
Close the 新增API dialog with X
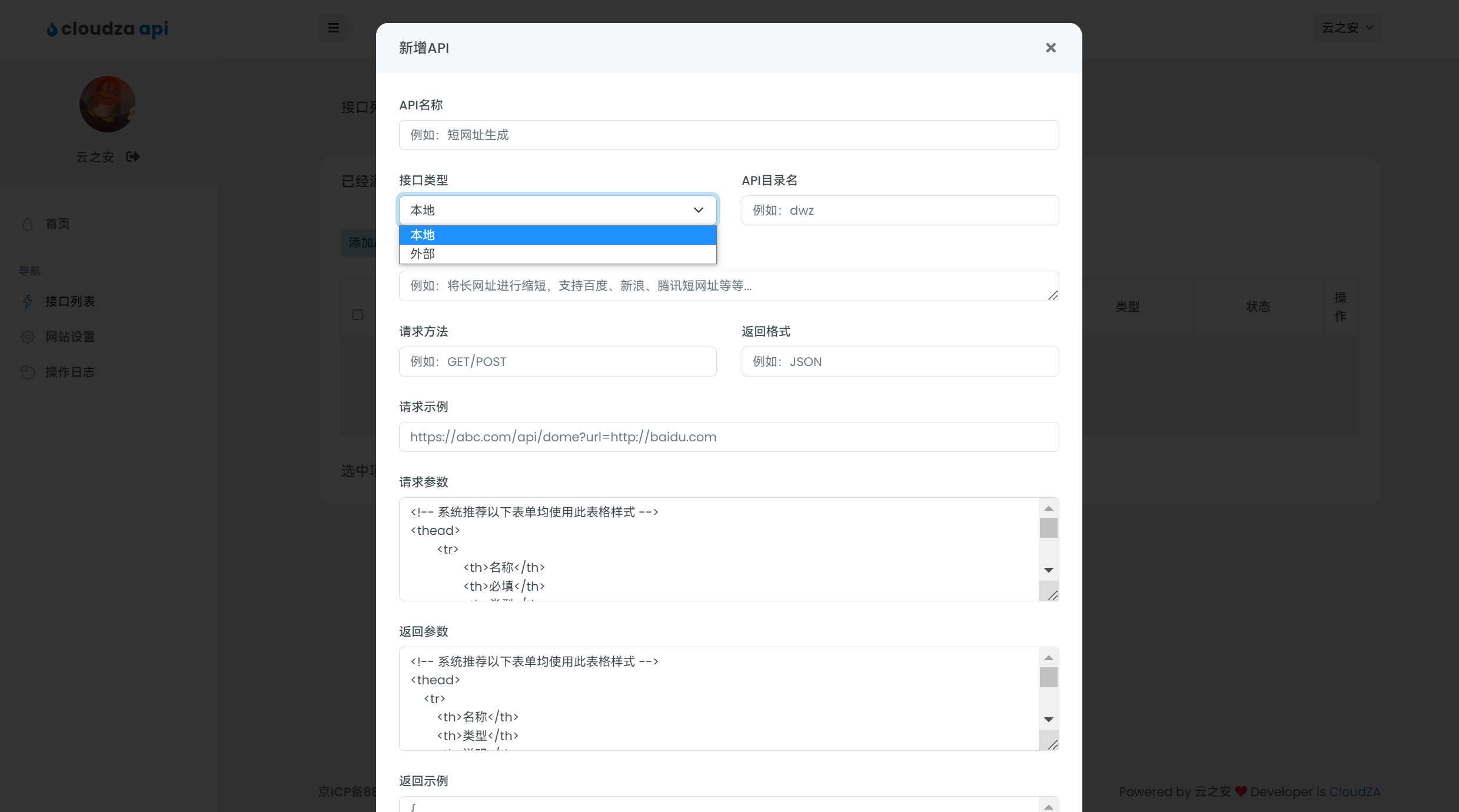click(1051, 48)
